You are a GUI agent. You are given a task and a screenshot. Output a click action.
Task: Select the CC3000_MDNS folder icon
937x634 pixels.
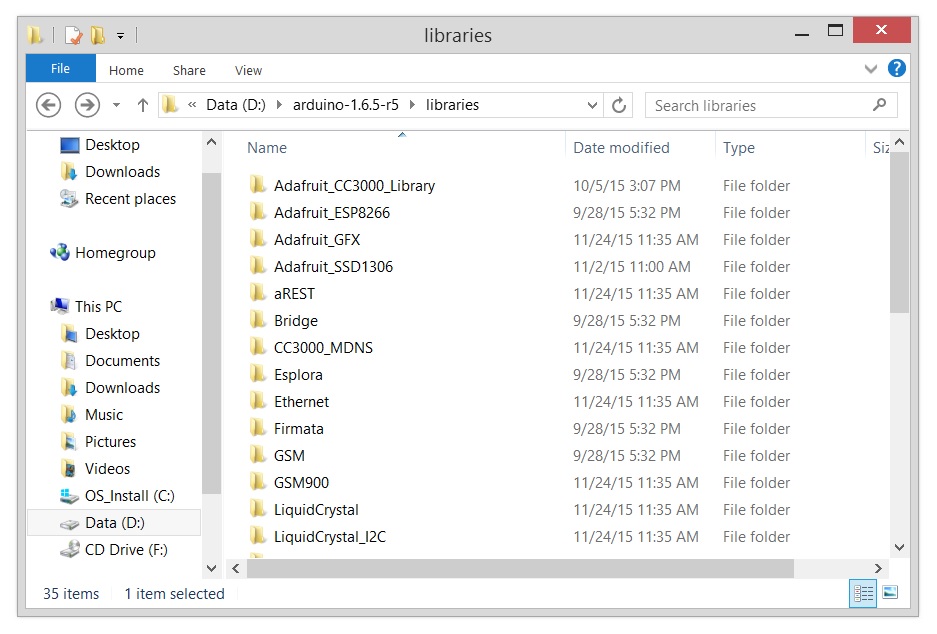(x=258, y=347)
